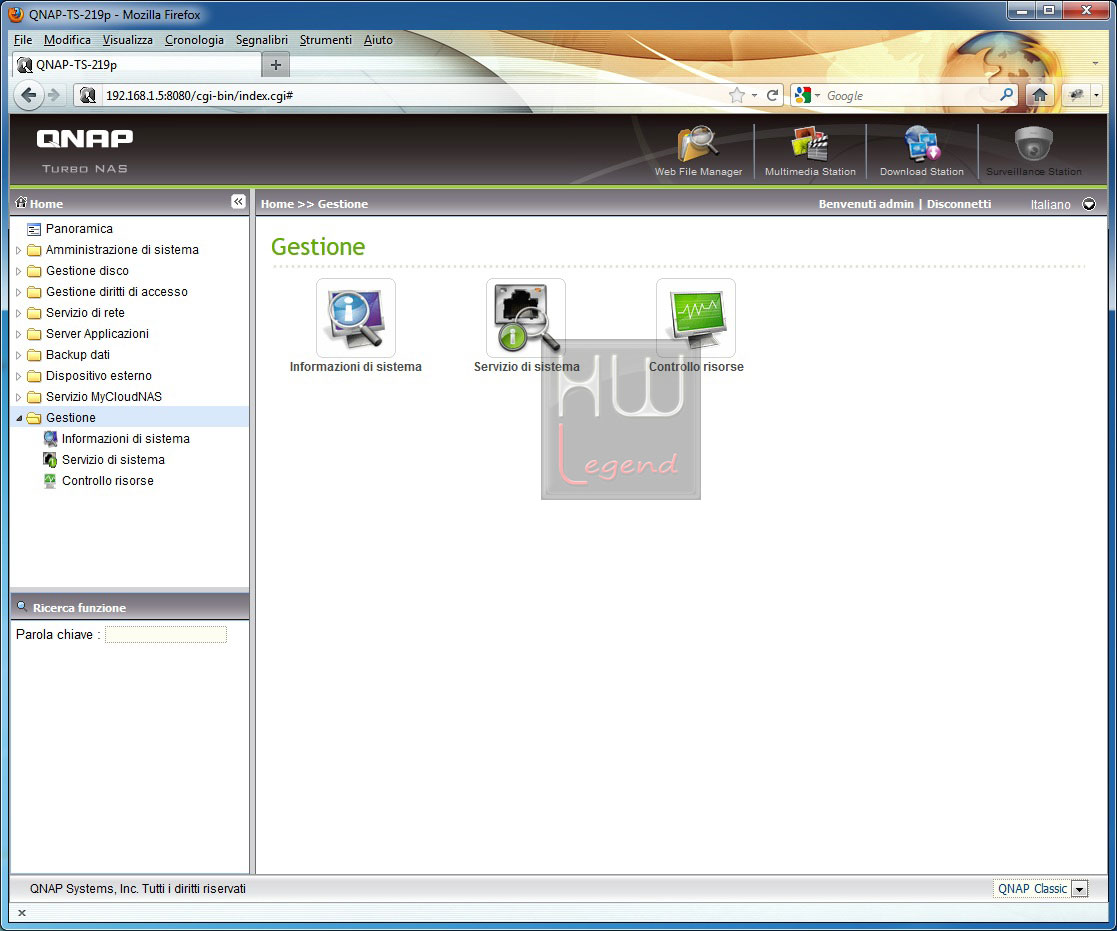The height and width of the screenshot is (931, 1117).
Task: Open the search engine selector dropdown
Action: pyautogui.click(x=817, y=95)
